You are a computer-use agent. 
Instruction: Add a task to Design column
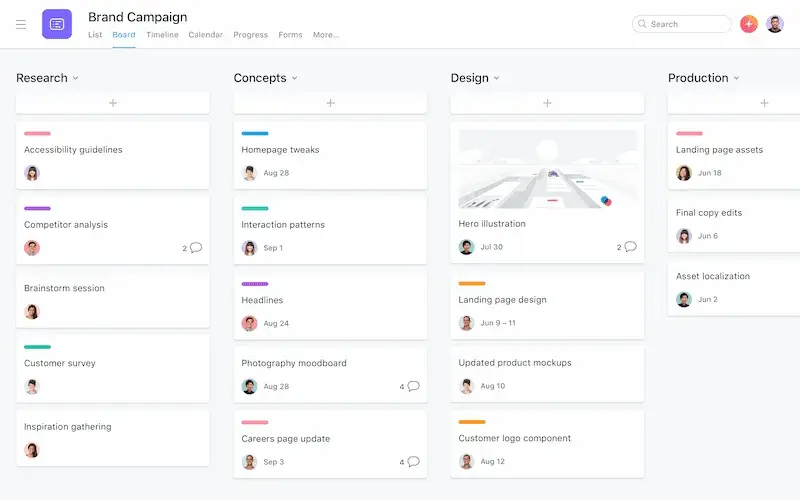[x=547, y=103]
